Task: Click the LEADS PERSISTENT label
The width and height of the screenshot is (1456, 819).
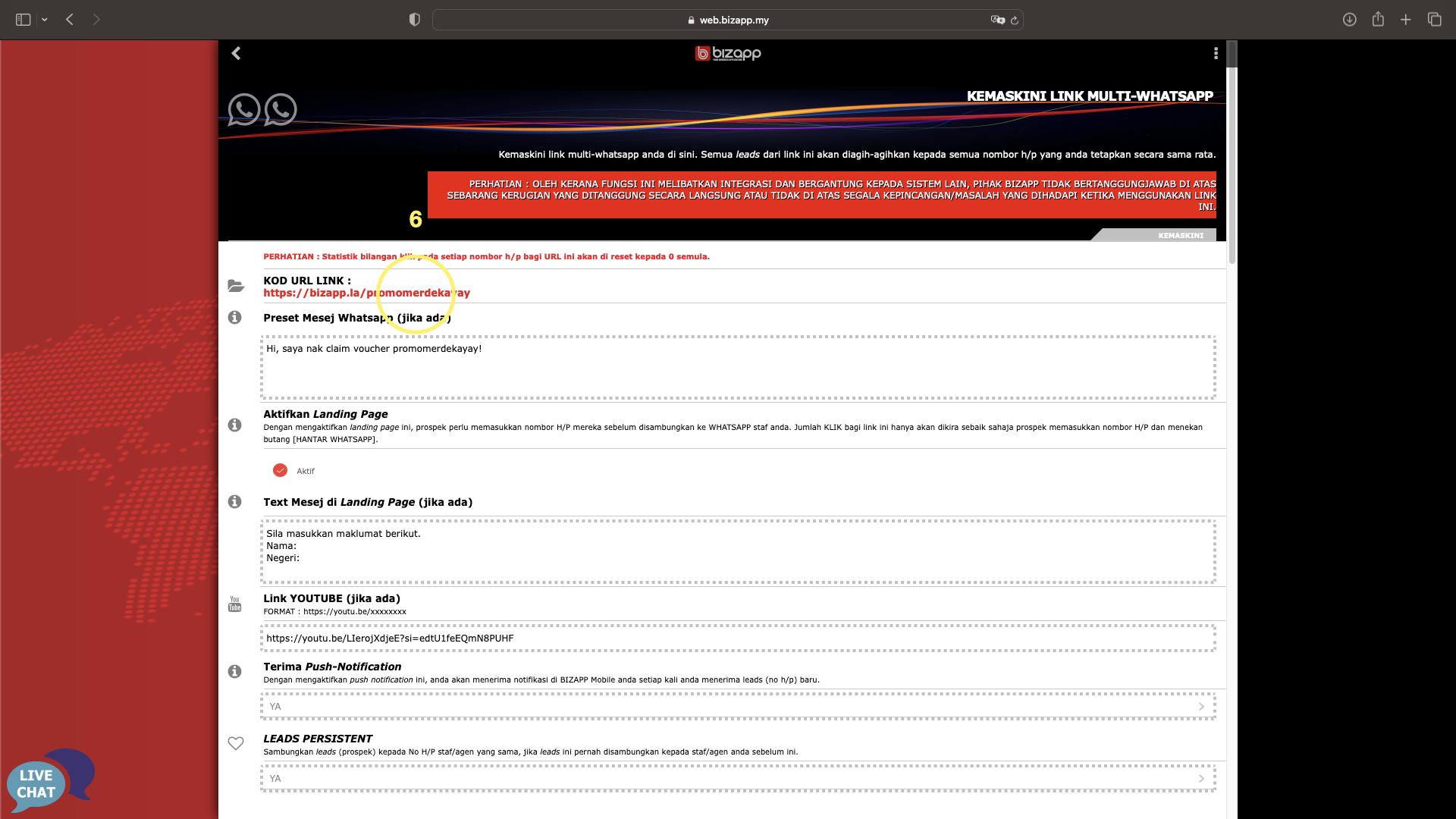Action: (318, 739)
